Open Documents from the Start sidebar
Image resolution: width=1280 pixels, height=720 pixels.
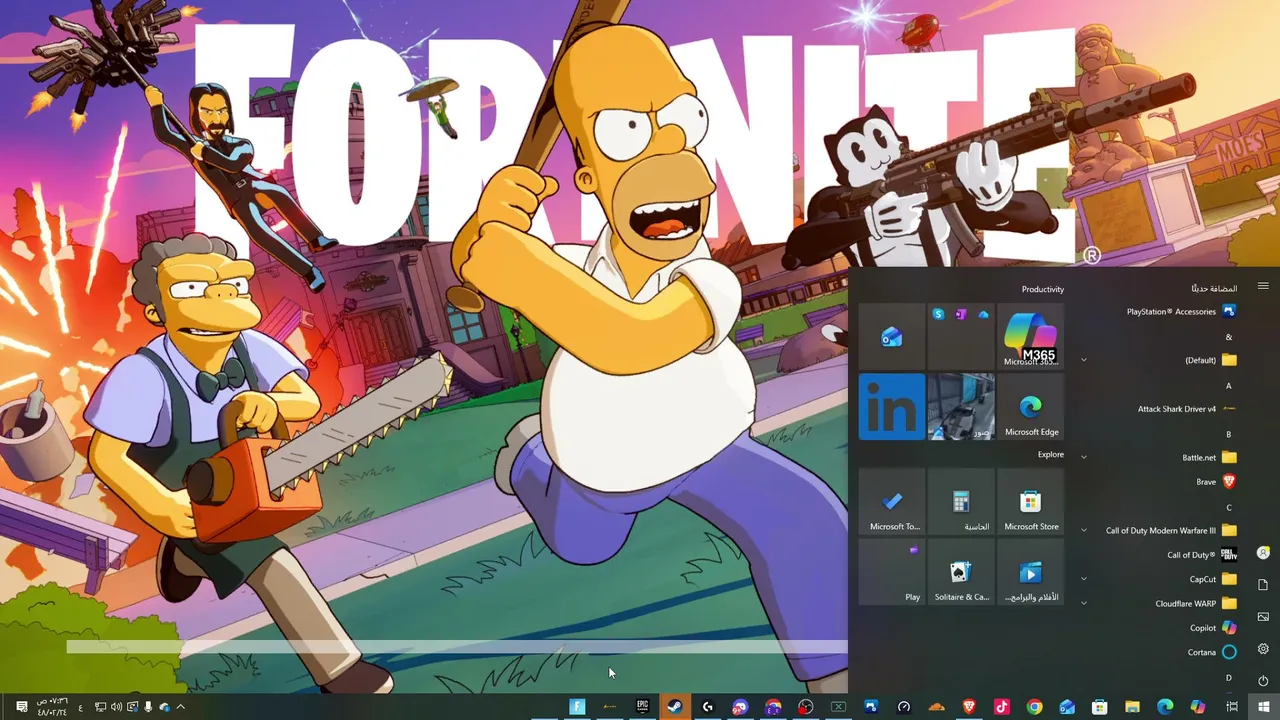(x=1263, y=585)
